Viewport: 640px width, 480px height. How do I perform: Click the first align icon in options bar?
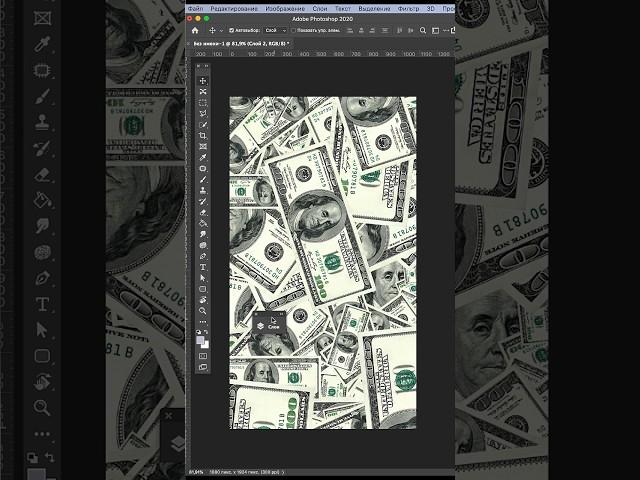point(350,31)
